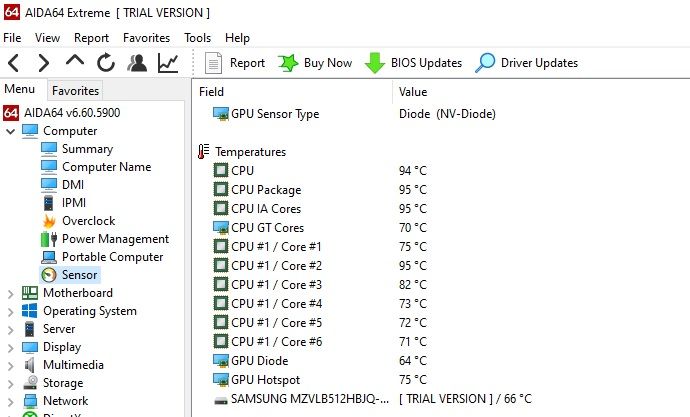This screenshot has height=417, width=690.
Task: Click the Operating System Windows logo icon
Action: [x=30, y=311]
